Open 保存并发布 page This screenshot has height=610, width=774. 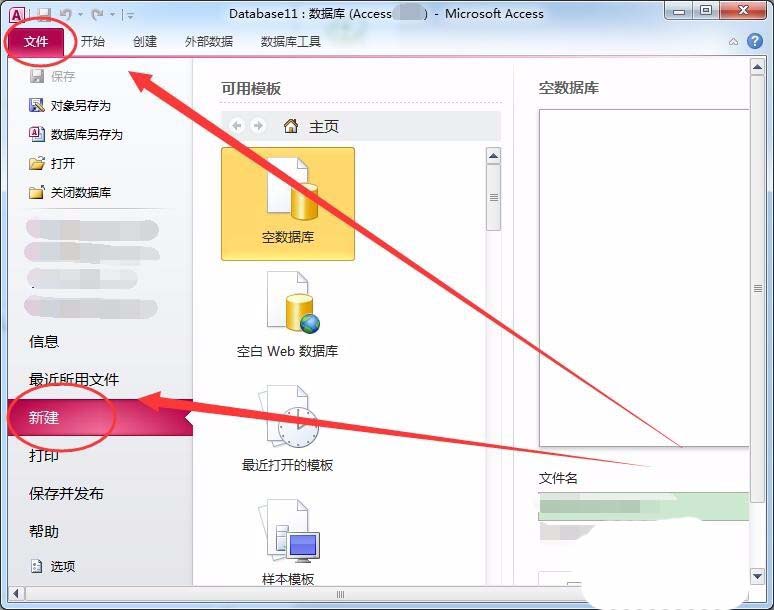(x=66, y=493)
